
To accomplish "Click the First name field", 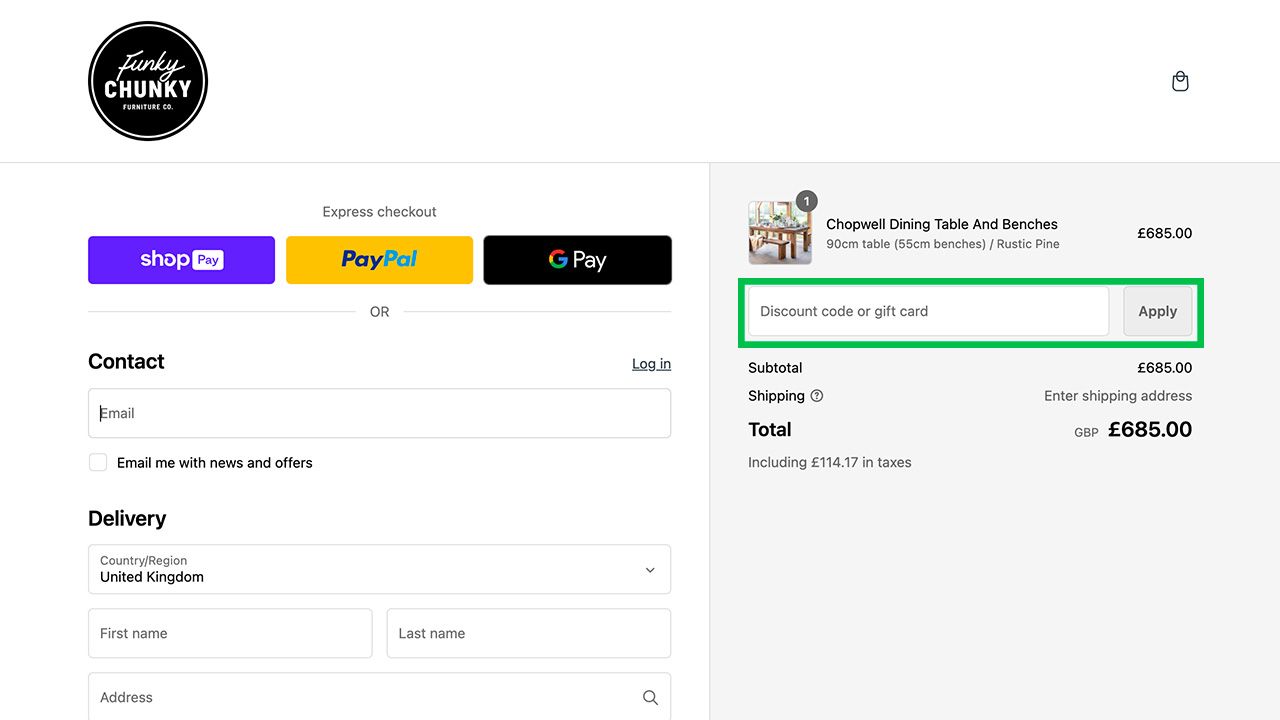I will [x=230, y=633].
